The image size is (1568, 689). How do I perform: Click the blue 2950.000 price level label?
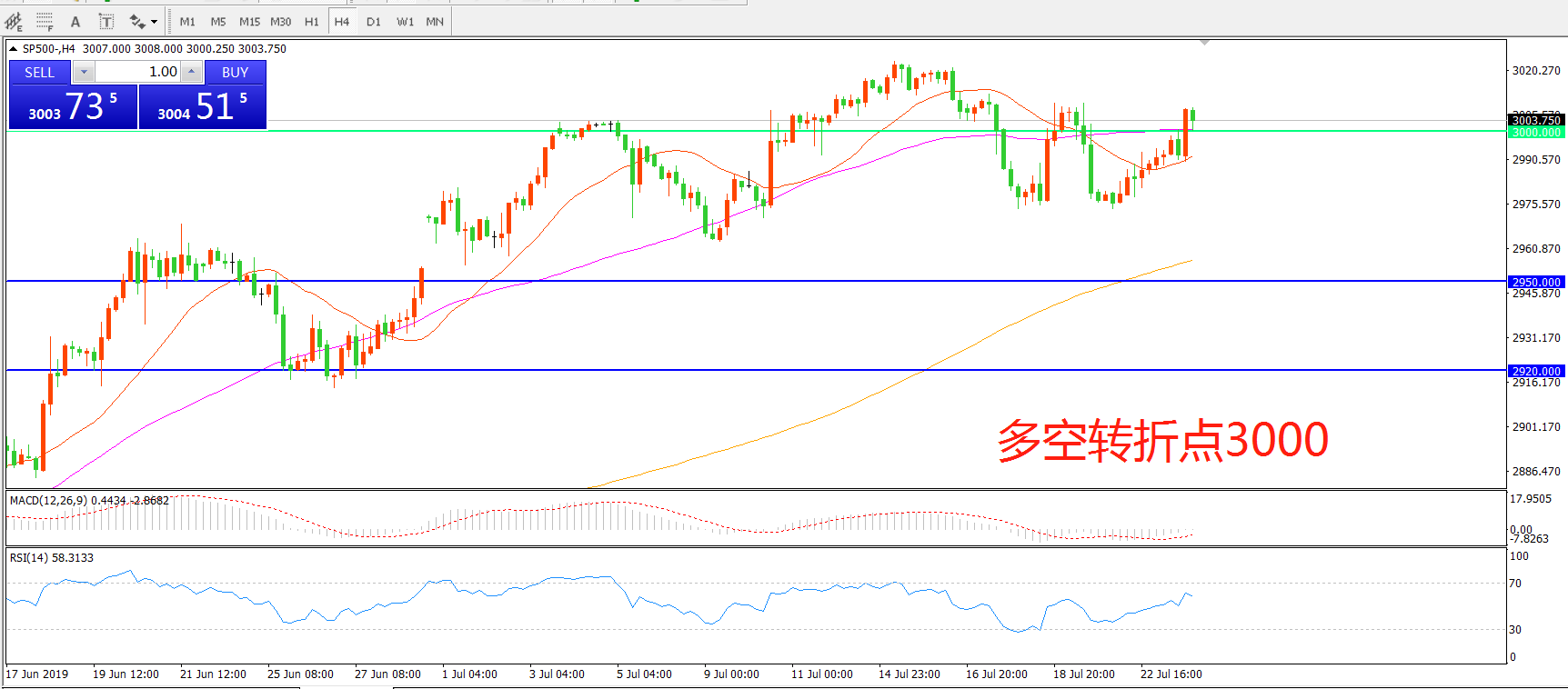tap(1535, 282)
